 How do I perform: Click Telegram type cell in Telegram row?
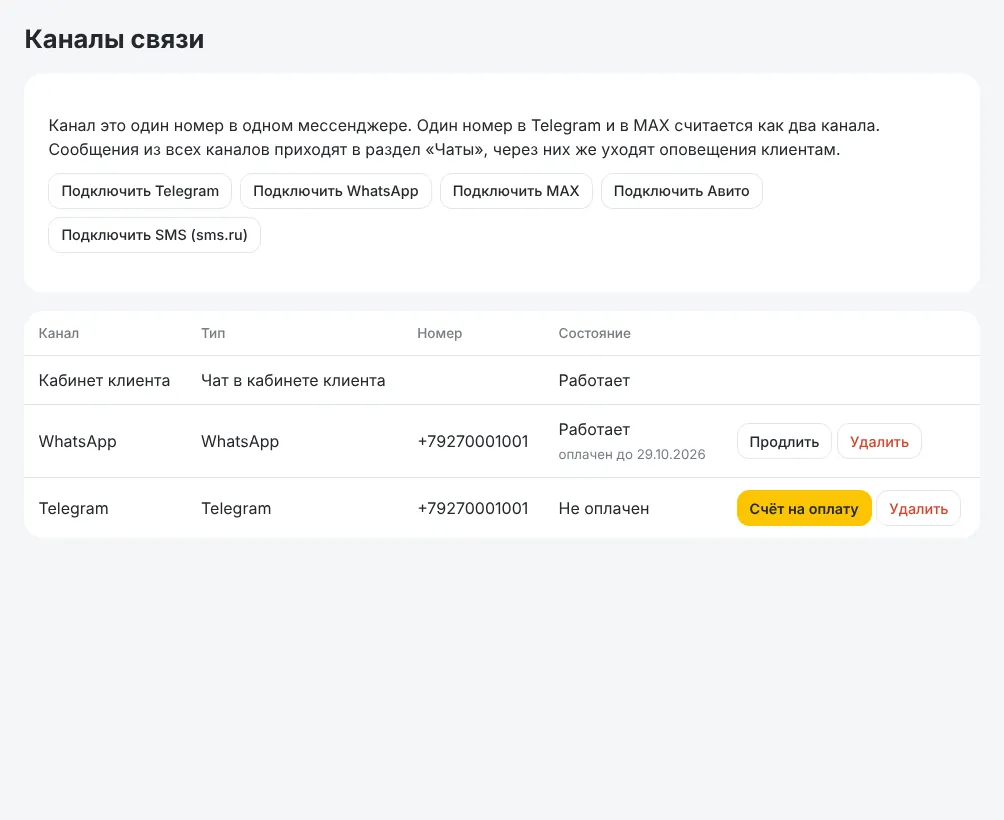(x=236, y=508)
